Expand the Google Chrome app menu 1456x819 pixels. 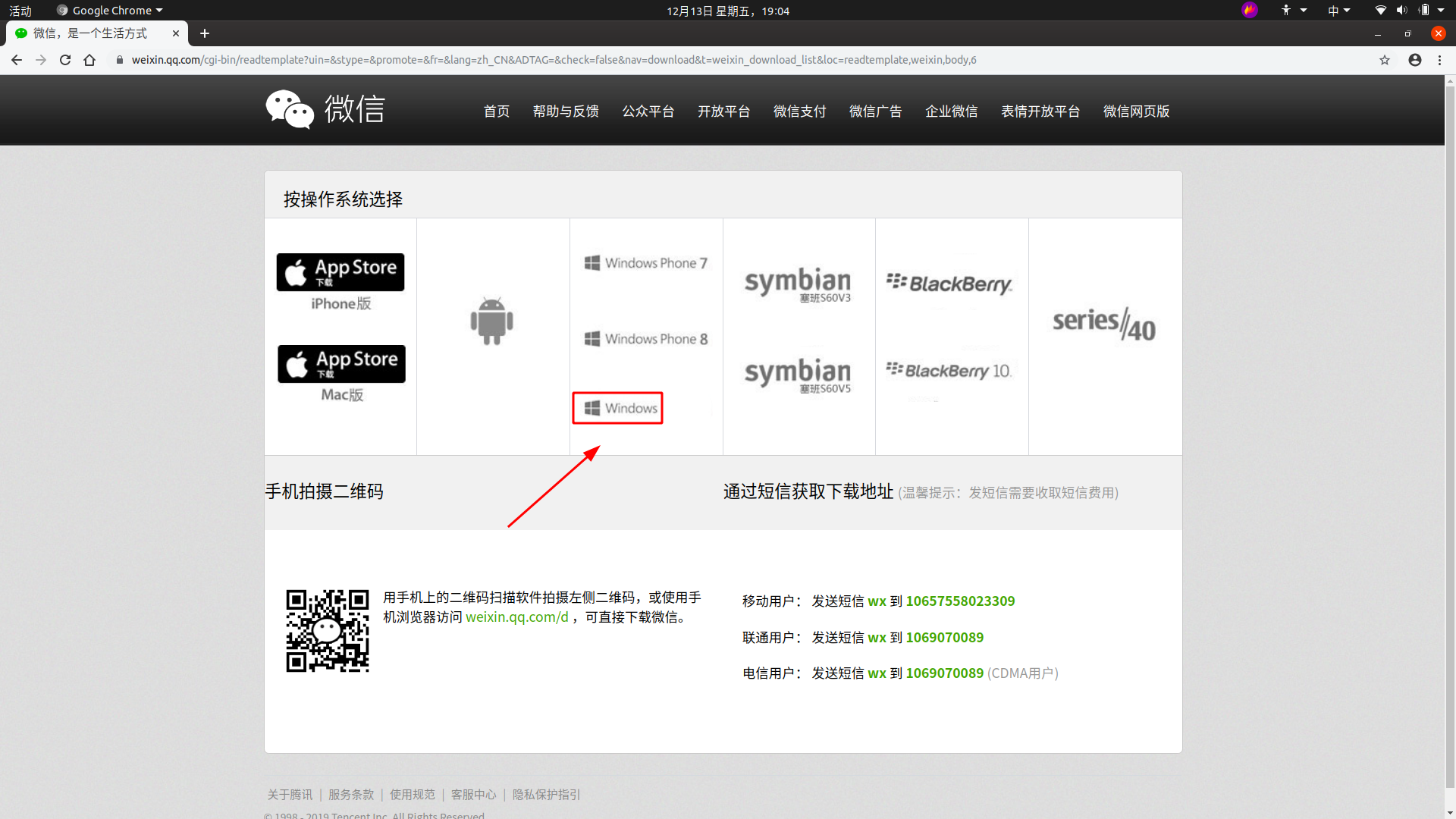pyautogui.click(x=110, y=11)
